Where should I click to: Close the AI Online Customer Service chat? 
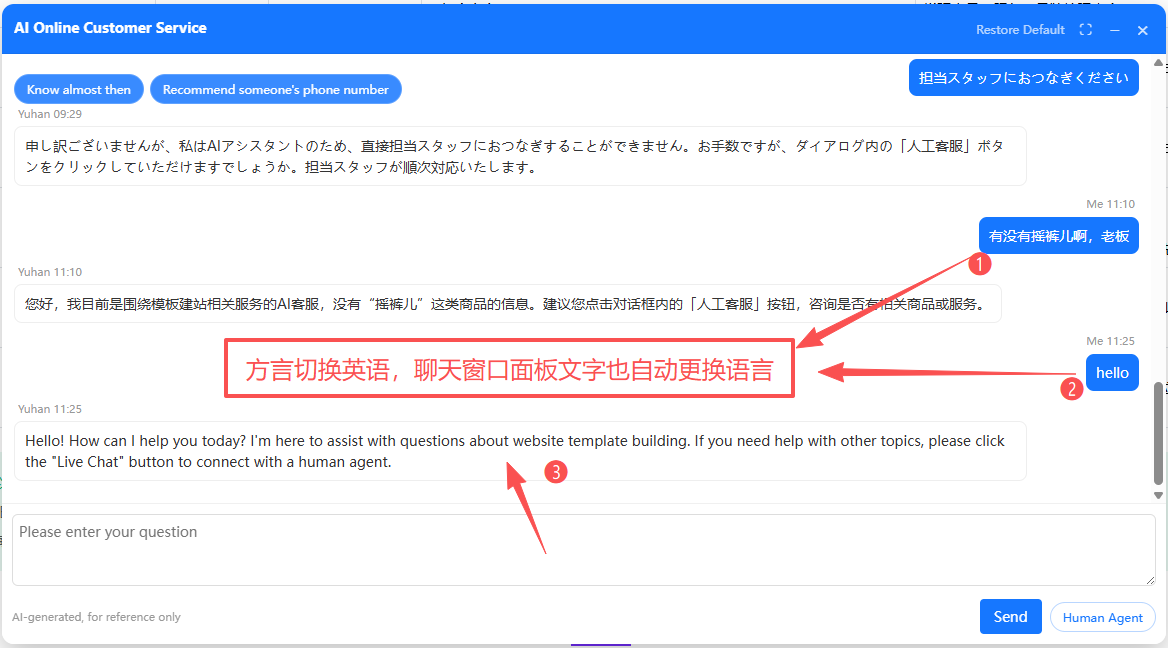pos(1143,31)
